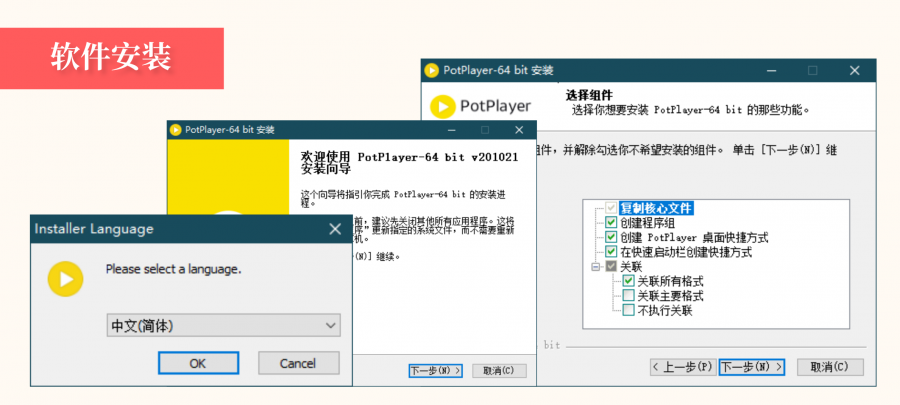Close the welcome wizard window
The width and height of the screenshot is (900, 405).
coord(519,130)
